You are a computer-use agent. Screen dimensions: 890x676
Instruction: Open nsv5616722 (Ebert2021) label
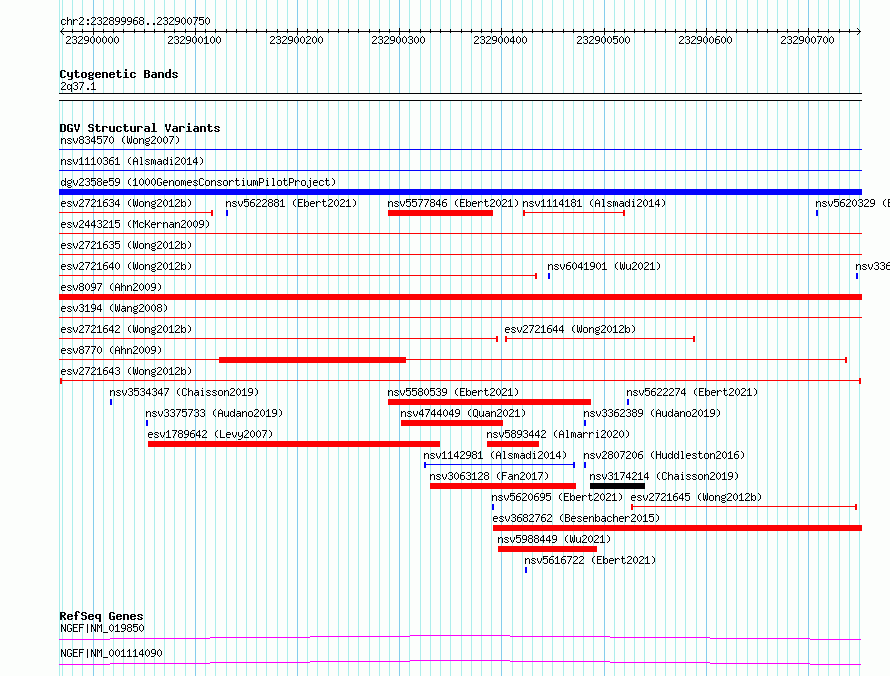coord(590,560)
